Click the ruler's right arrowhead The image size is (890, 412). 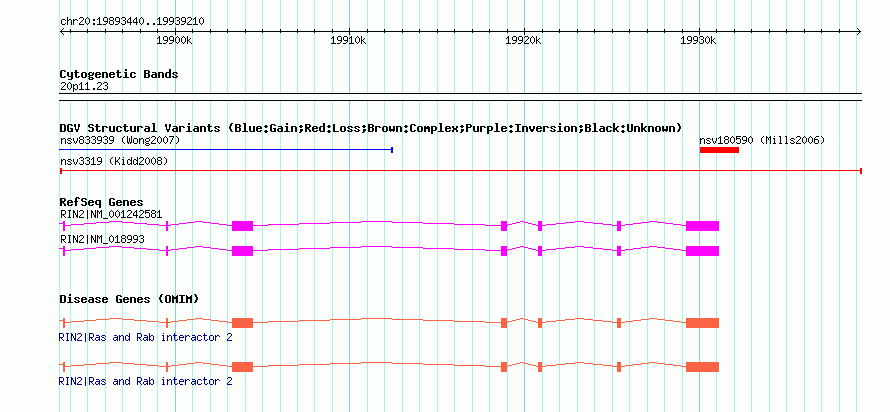(x=859, y=31)
